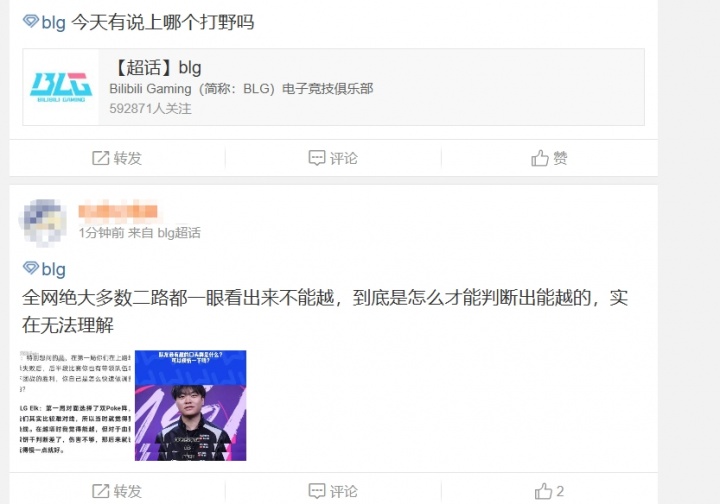This screenshot has height=504, width=720.
Task: Click 转发 label in the first post
Action: coord(128,158)
